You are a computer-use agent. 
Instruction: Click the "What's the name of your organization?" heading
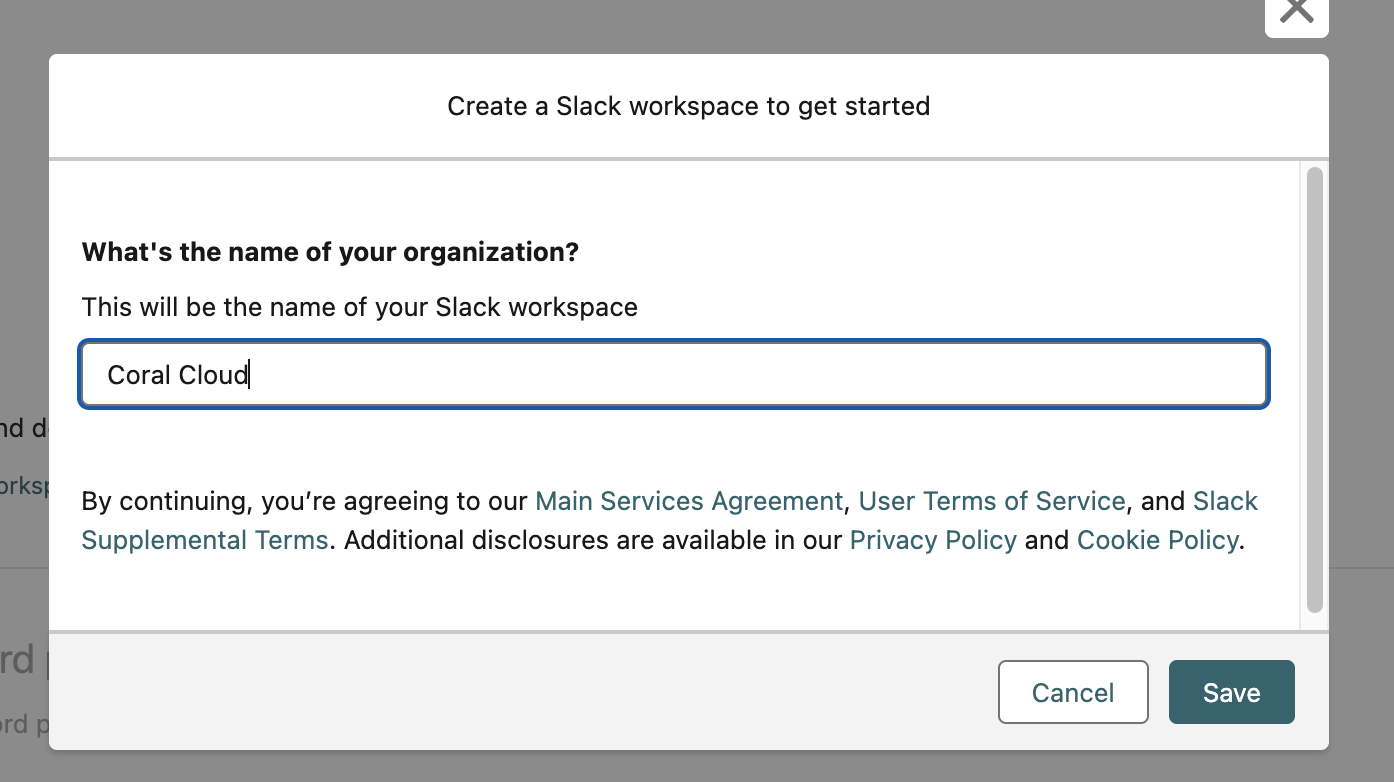[330, 252]
